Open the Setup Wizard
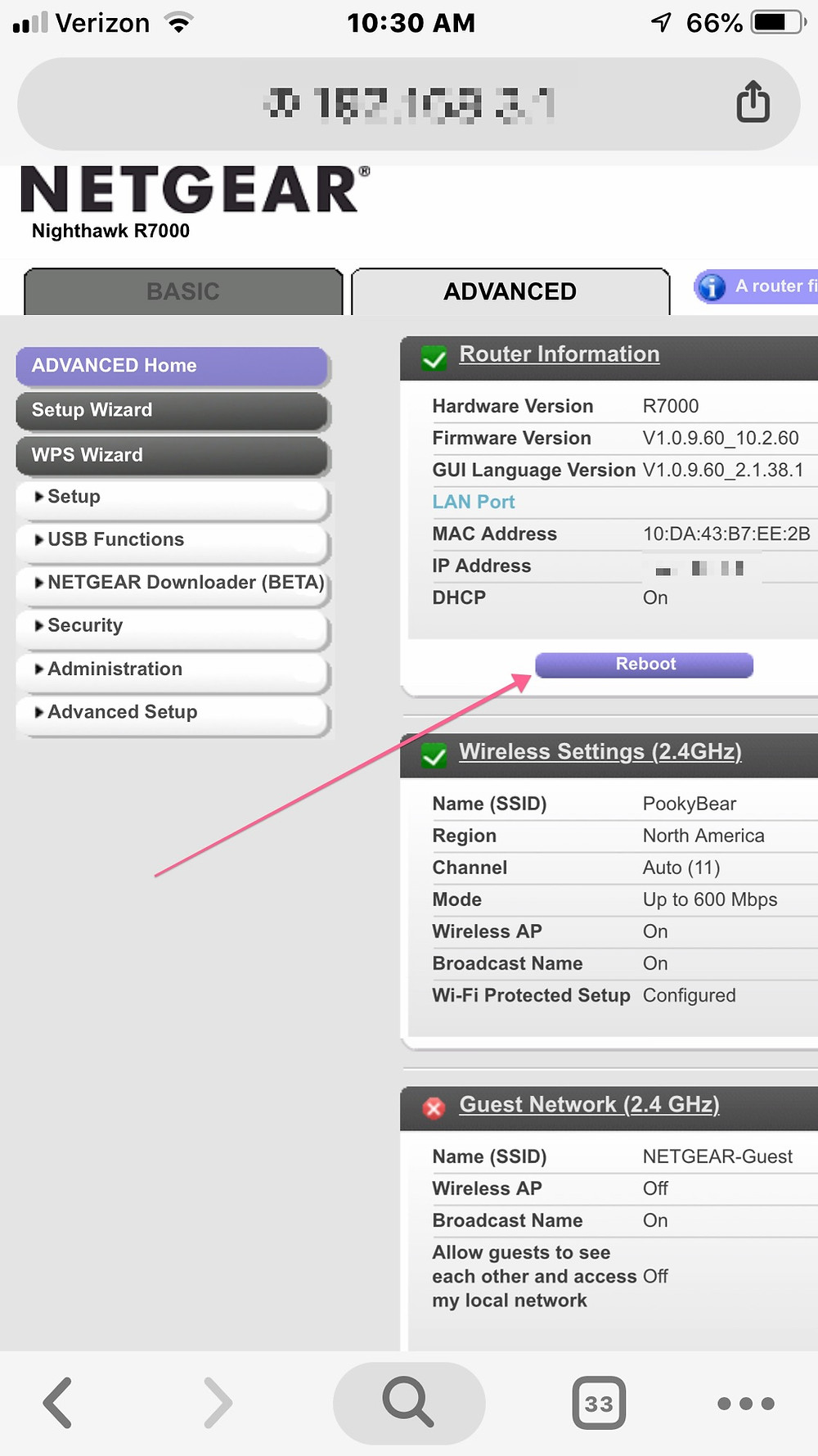This screenshot has width=818, height=1456. tap(173, 410)
